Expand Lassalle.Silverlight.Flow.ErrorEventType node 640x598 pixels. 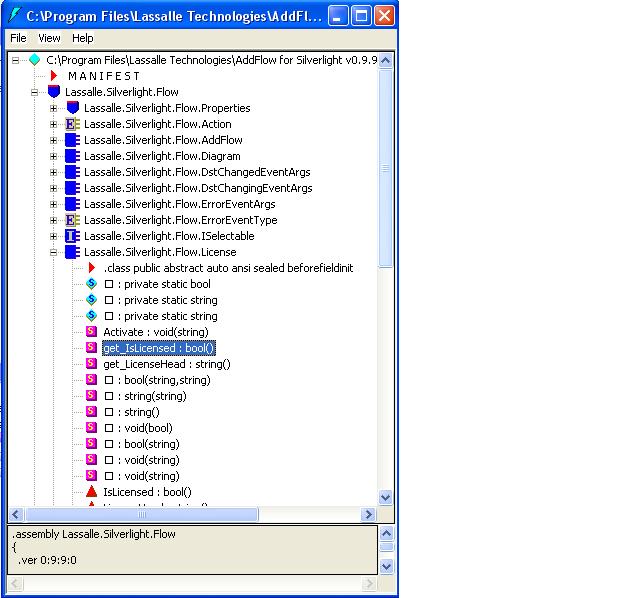[53, 220]
